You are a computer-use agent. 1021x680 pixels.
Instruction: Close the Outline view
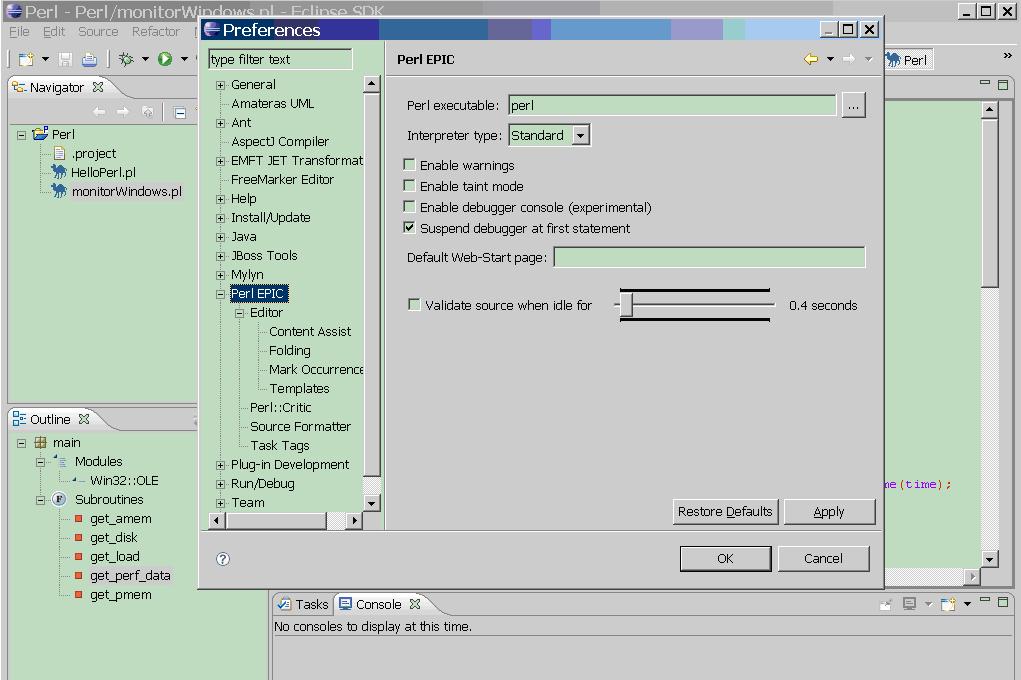(84, 419)
